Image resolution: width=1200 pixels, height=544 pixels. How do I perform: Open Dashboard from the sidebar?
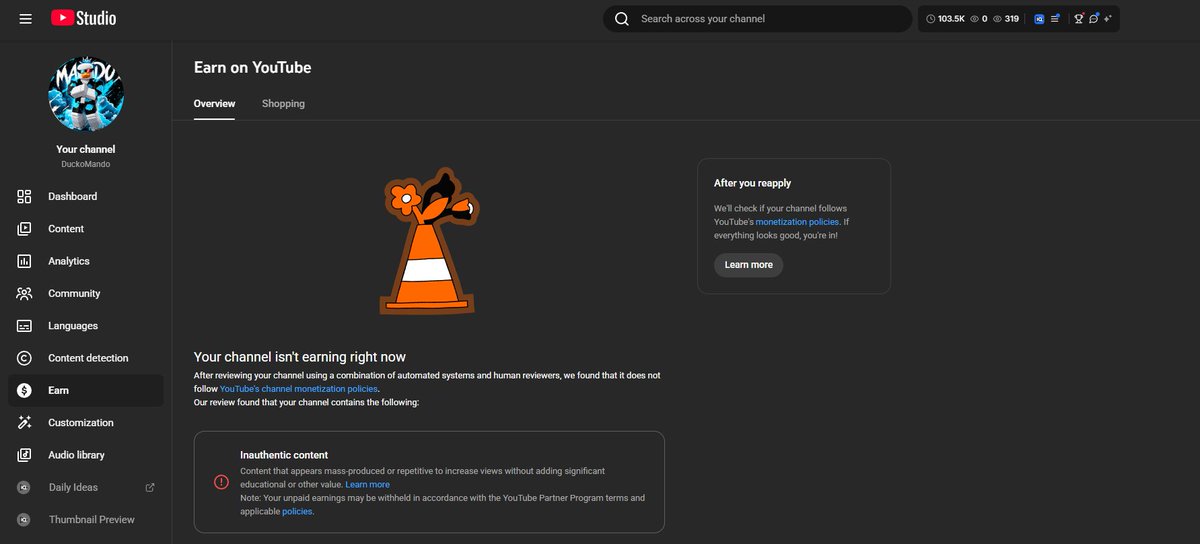(x=86, y=196)
